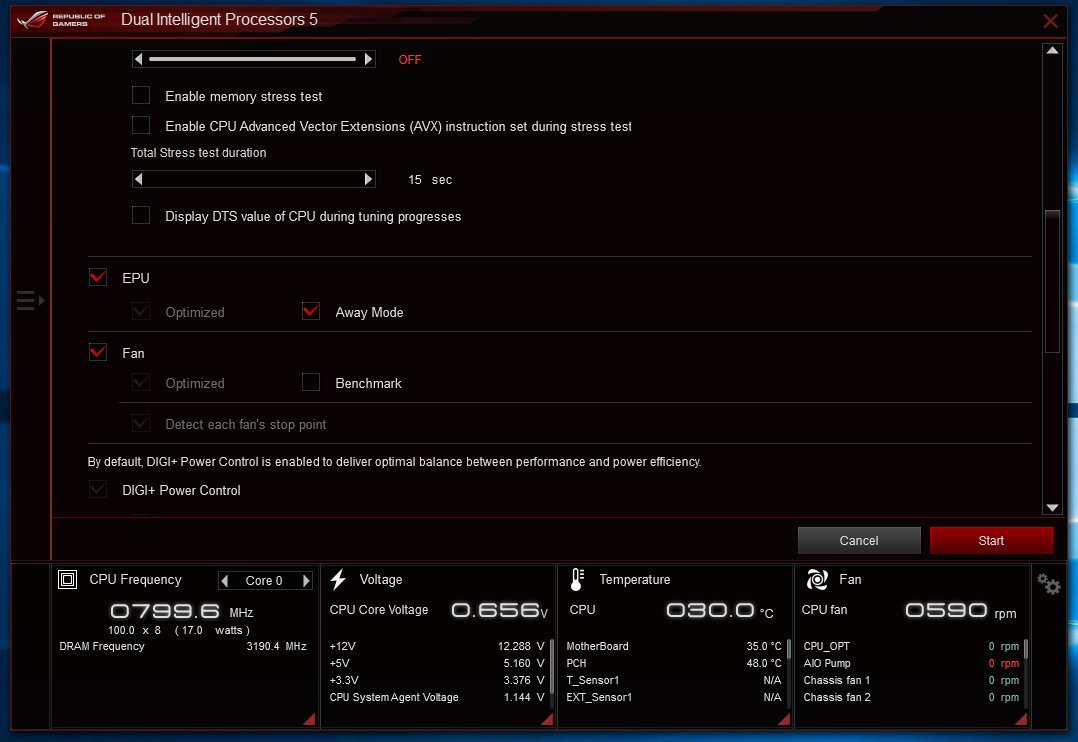Image resolution: width=1078 pixels, height=742 pixels.
Task: Click the Fan panel fan icon
Action: pos(817,580)
